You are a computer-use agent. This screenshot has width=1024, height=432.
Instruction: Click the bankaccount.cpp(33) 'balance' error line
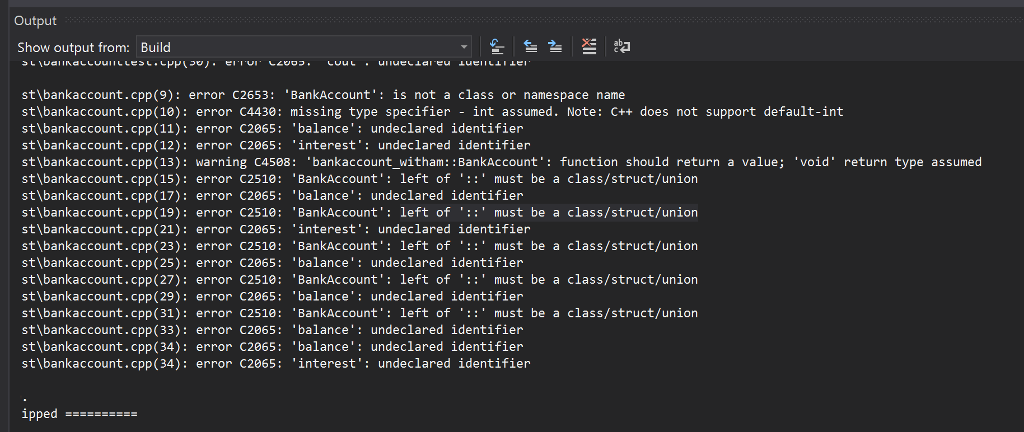click(x=272, y=330)
